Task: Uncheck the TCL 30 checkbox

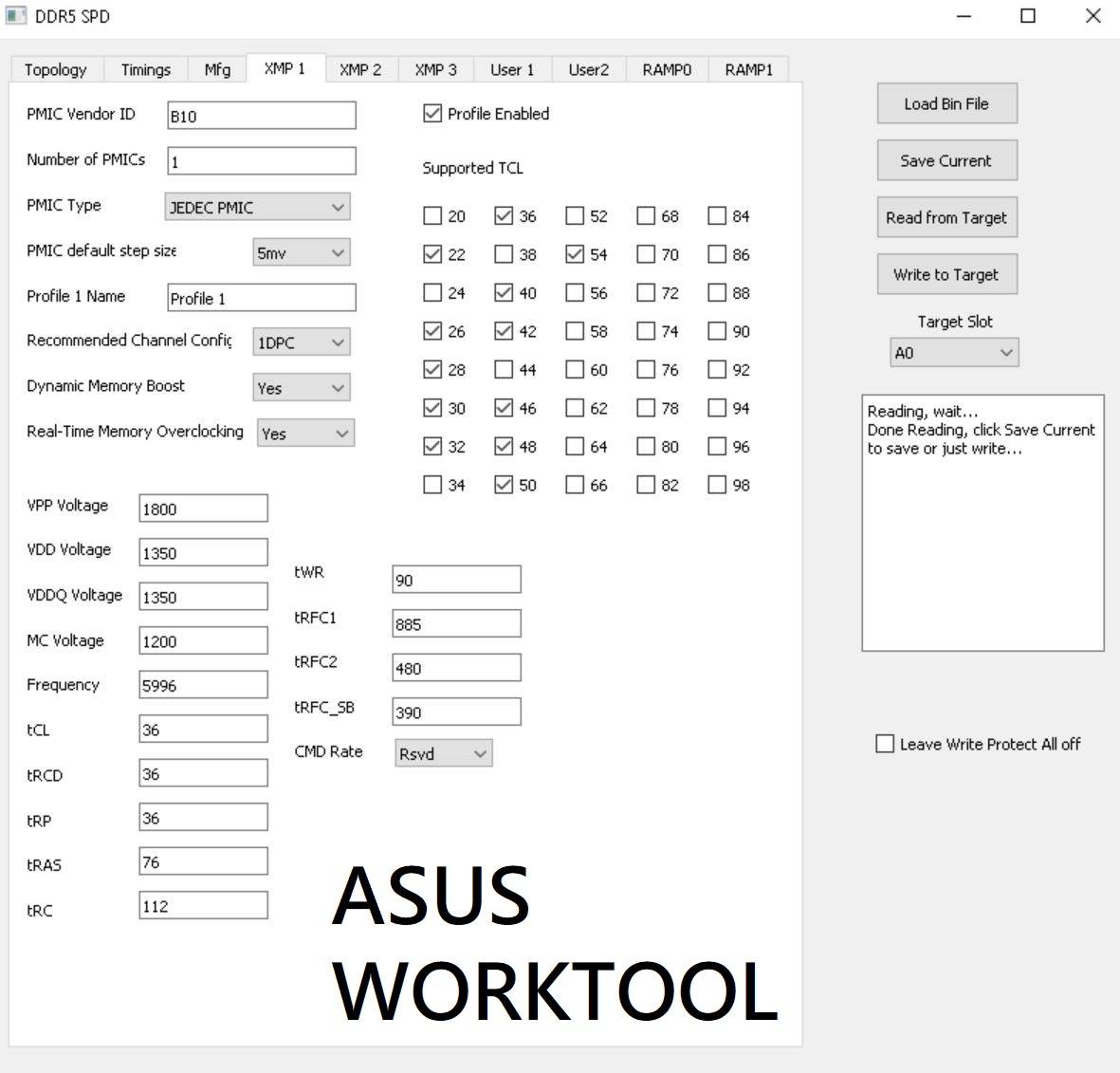Action: [x=432, y=408]
